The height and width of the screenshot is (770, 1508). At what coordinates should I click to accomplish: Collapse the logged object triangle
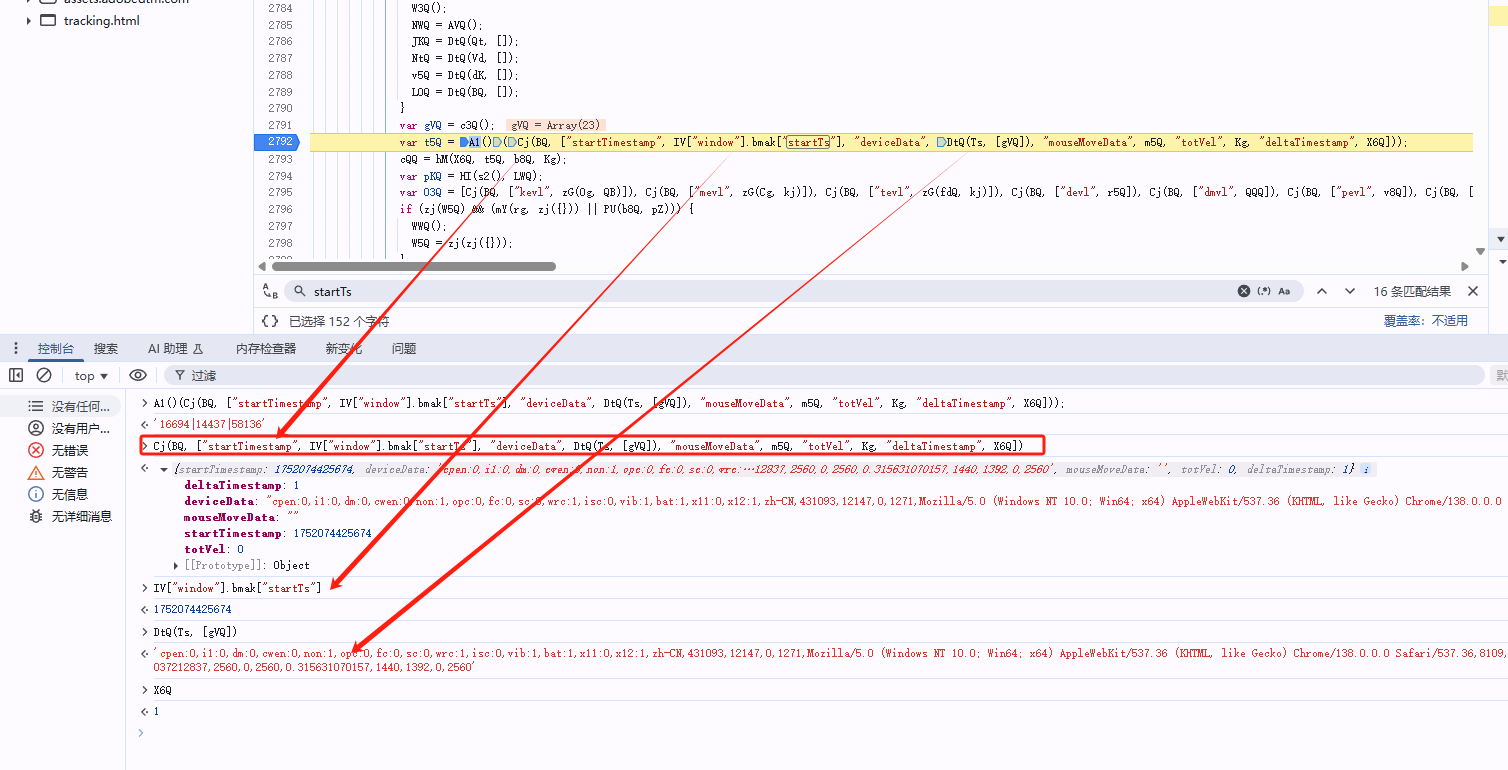point(165,469)
